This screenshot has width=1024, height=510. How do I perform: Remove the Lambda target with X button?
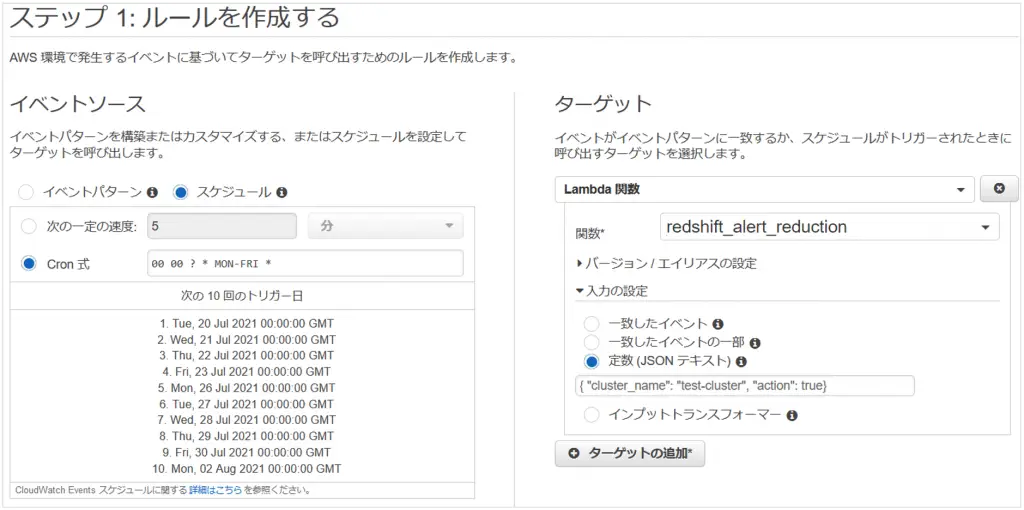999,189
